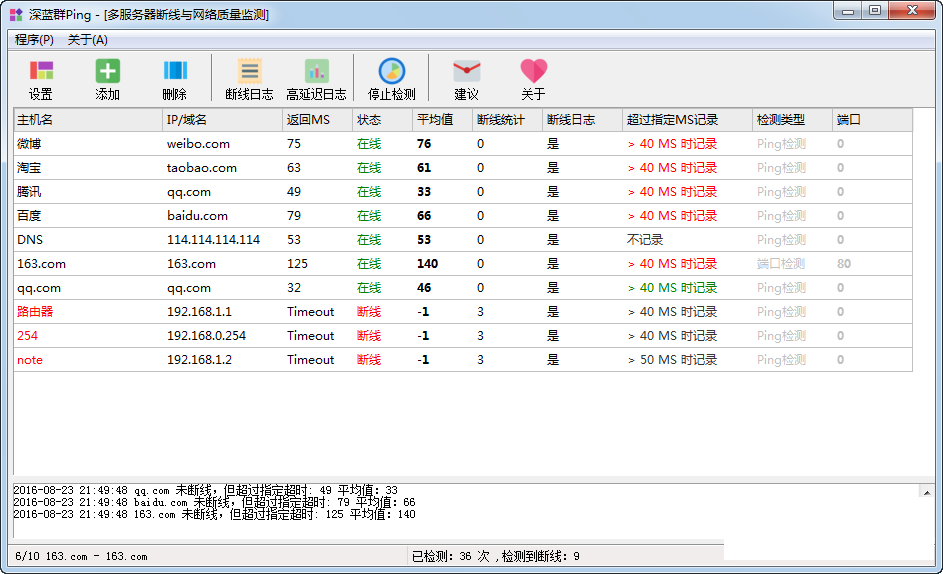The height and width of the screenshot is (574, 943).
Task: Close the 深蓝群Ping window
Action: tap(912, 11)
